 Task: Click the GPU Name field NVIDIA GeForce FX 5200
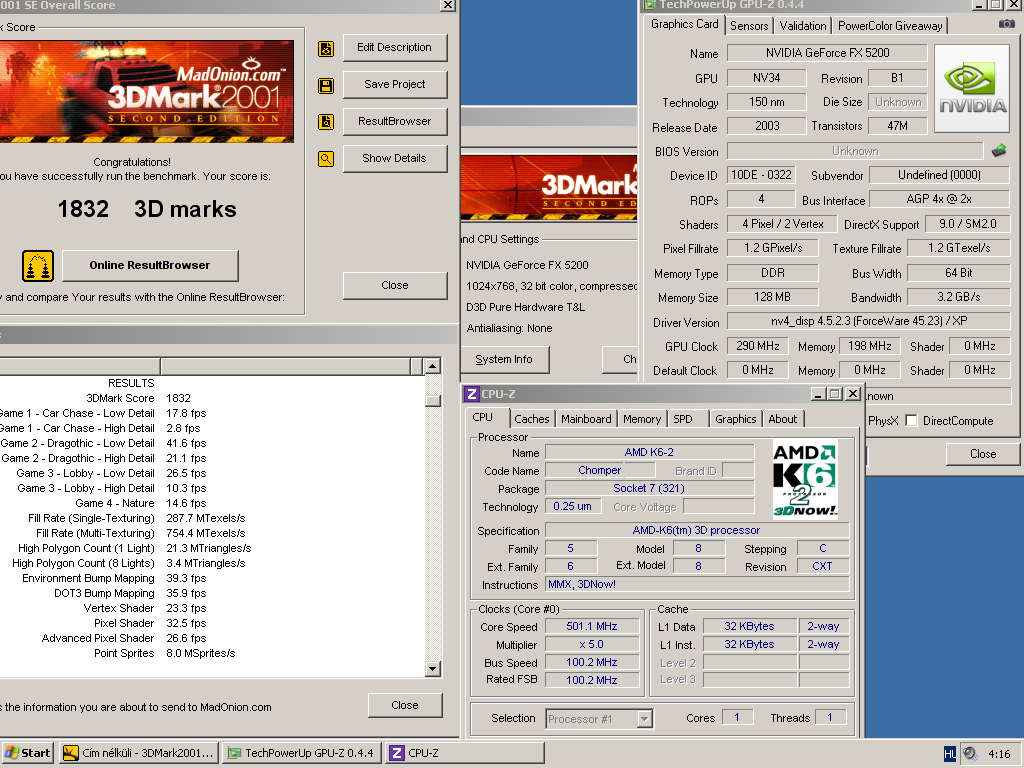tap(827, 53)
